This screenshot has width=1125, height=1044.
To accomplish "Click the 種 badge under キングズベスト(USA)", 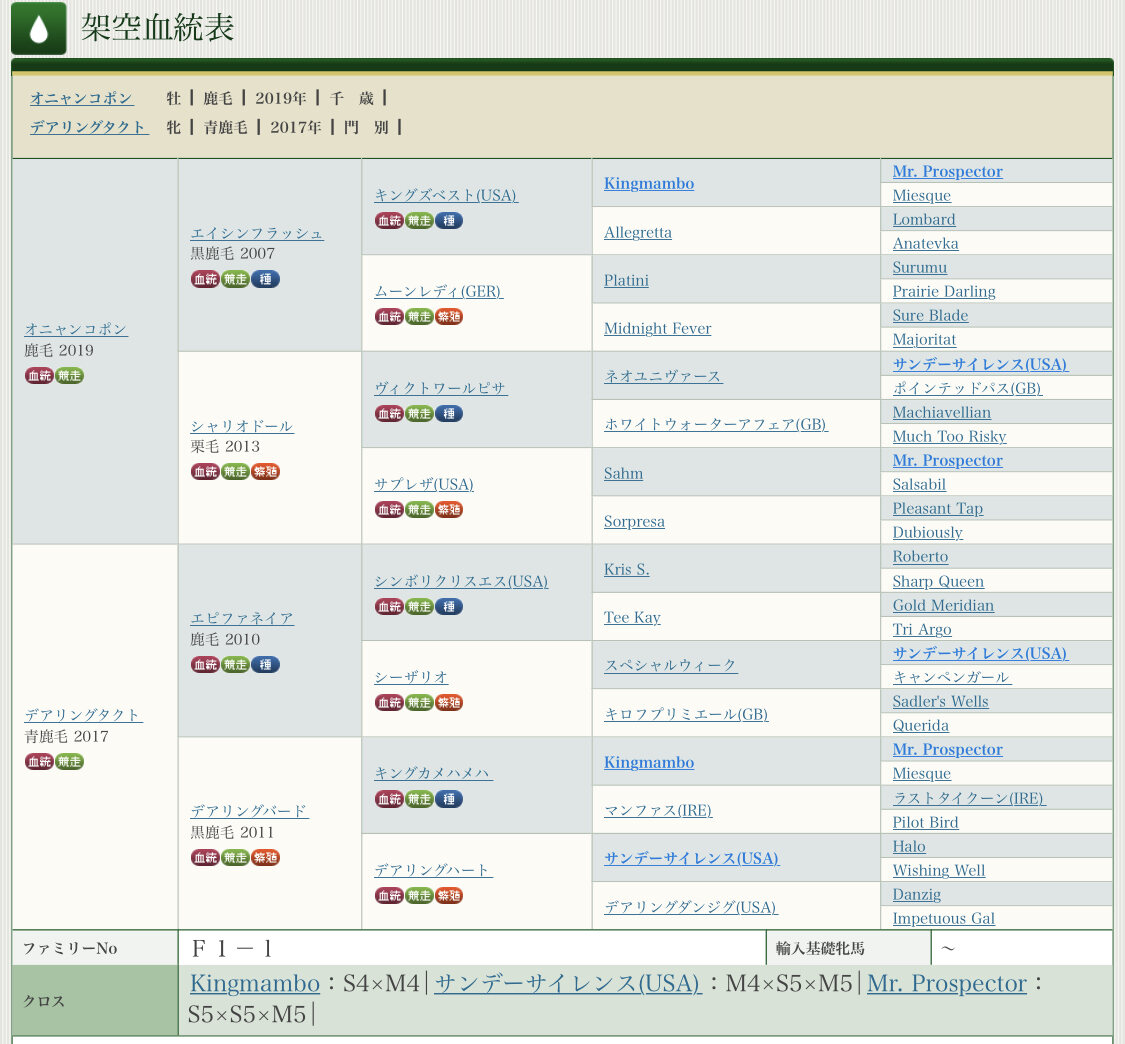I will point(449,220).
